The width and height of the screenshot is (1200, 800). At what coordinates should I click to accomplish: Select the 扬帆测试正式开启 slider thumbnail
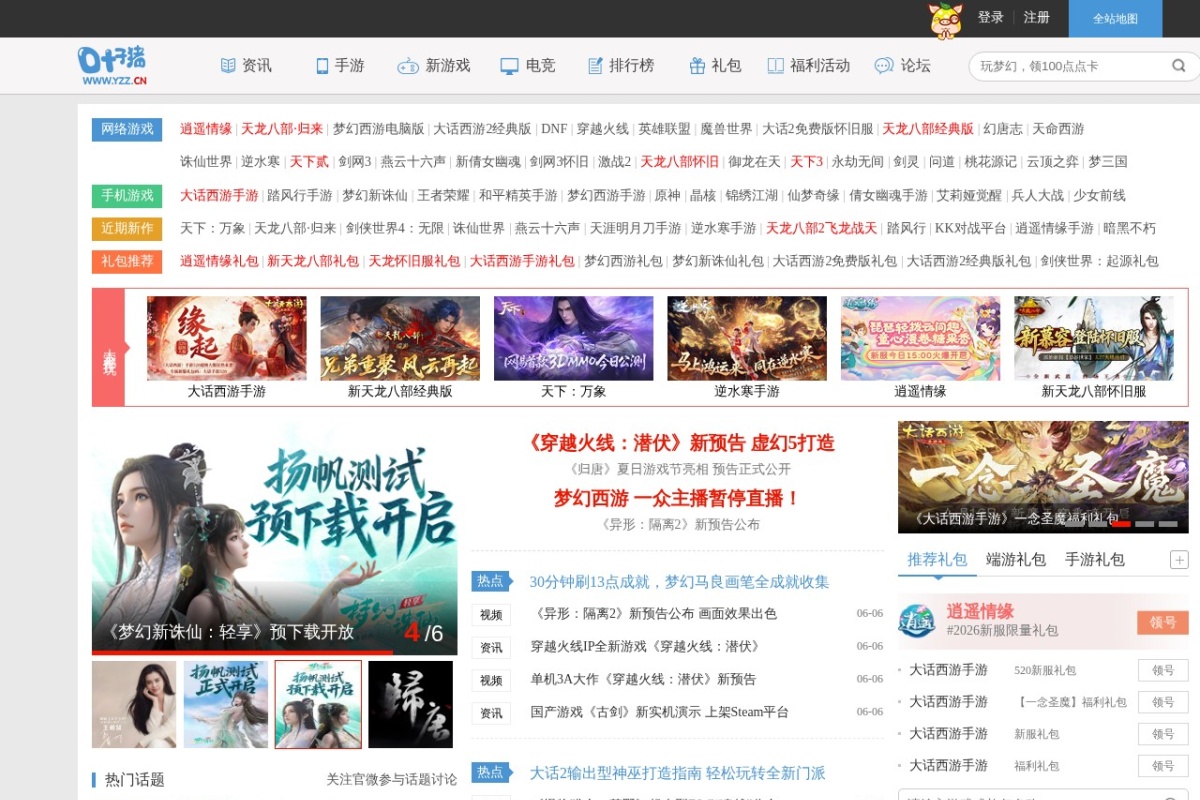[x=226, y=704]
